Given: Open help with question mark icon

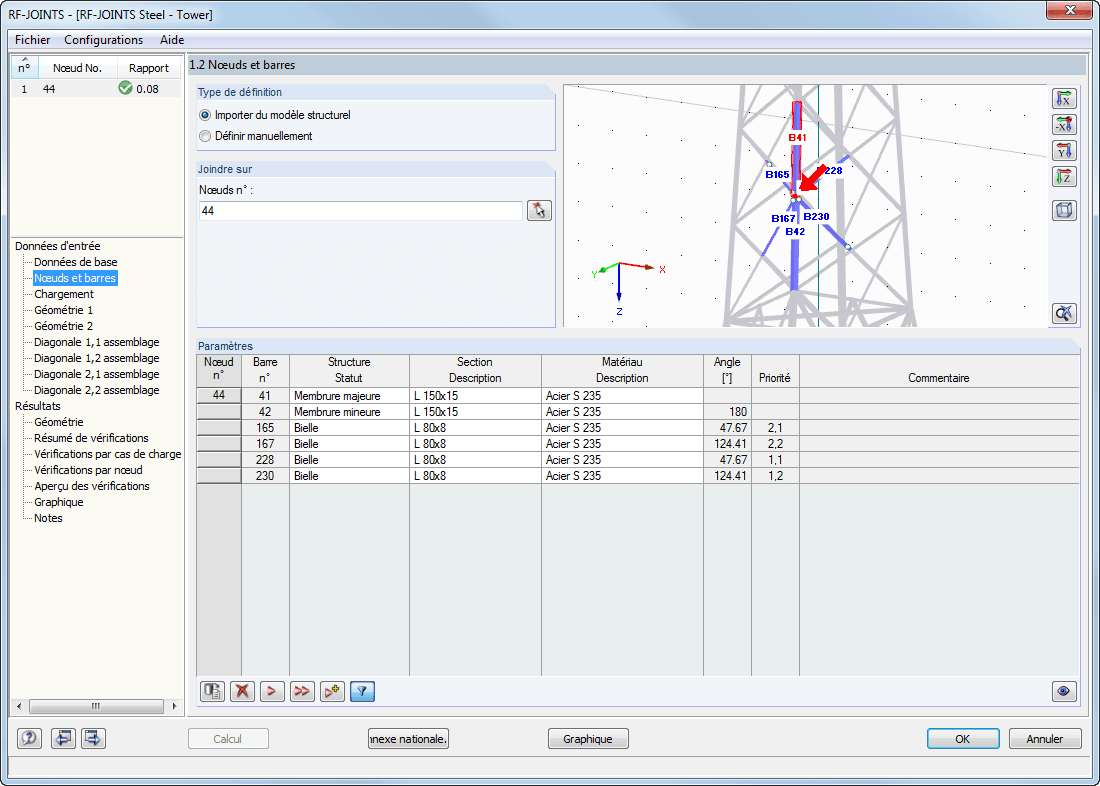Looking at the screenshot, I should (29, 739).
